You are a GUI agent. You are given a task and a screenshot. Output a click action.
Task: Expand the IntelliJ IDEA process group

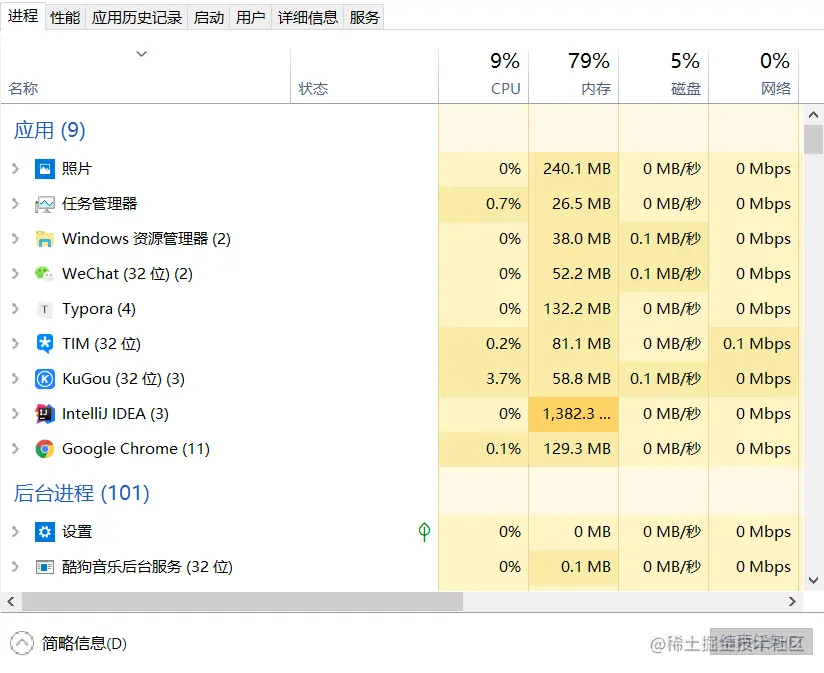click(15, 414)
